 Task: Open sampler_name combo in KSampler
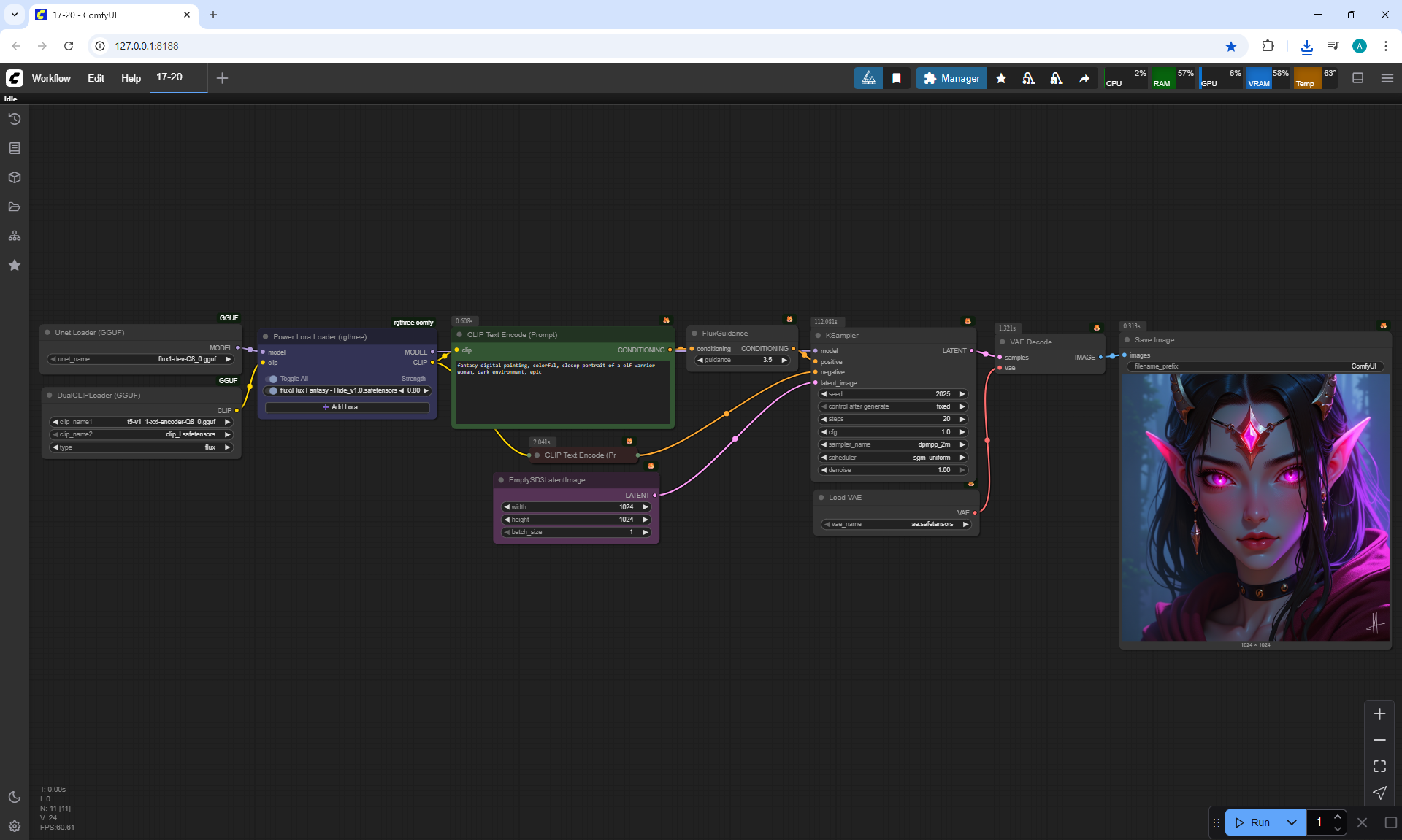pyautogui.click(x=894, y=444)
